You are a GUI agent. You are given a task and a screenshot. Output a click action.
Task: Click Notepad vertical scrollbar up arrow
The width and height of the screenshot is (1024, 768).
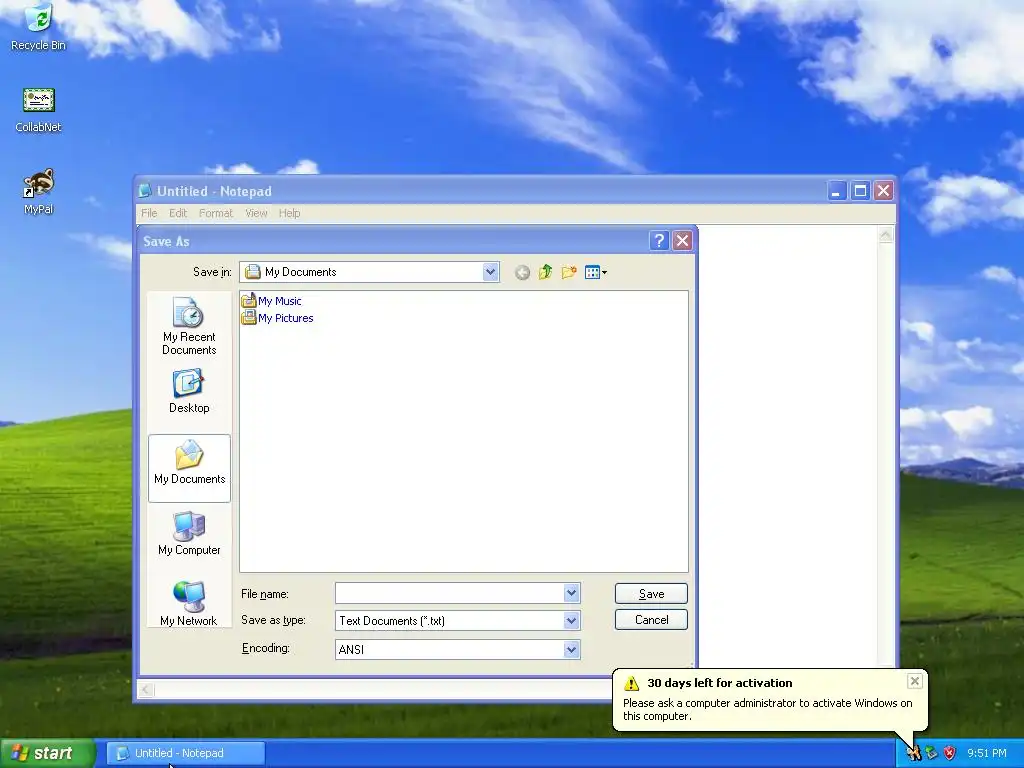pyautogui.click(x=886, y=234)
